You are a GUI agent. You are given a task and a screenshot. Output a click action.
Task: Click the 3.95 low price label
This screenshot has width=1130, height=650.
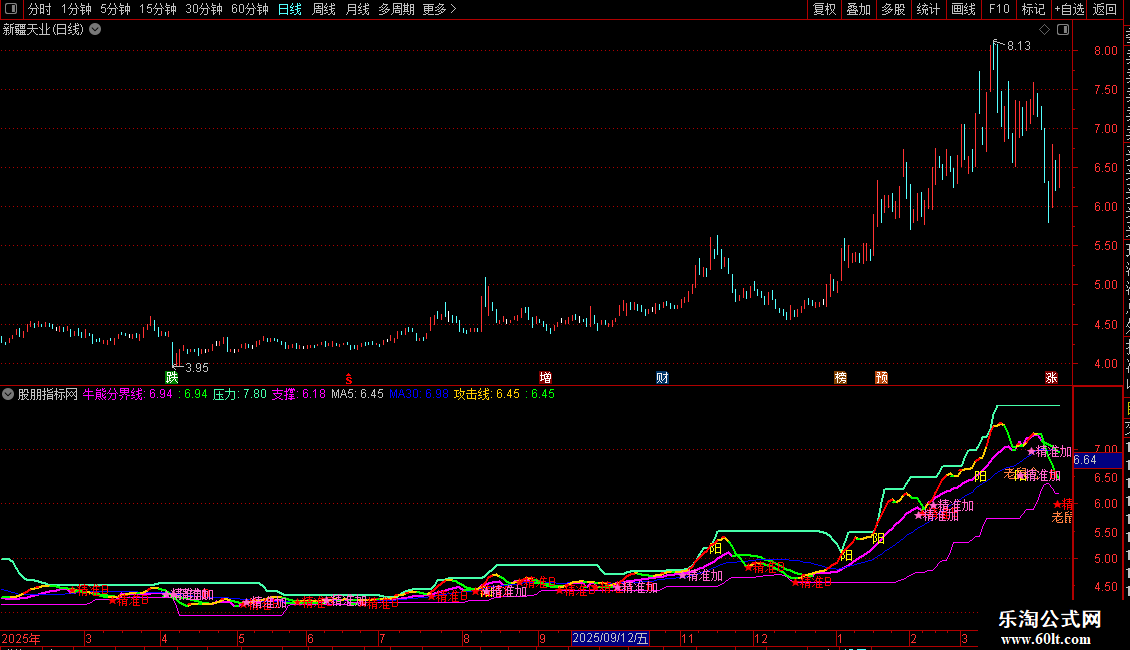click(x=197, y=368)
